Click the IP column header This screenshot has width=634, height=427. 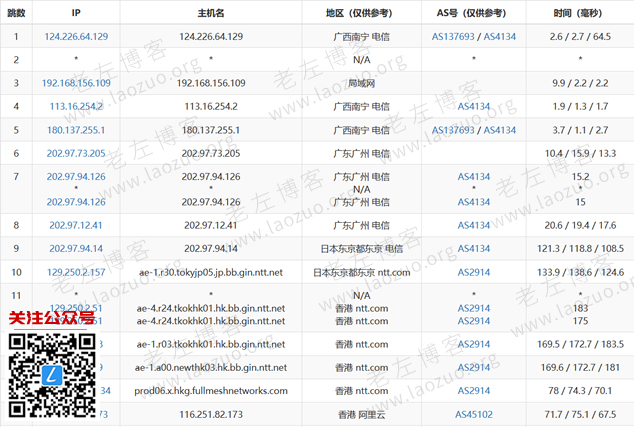pyautogui.click(x=76, y=13)
